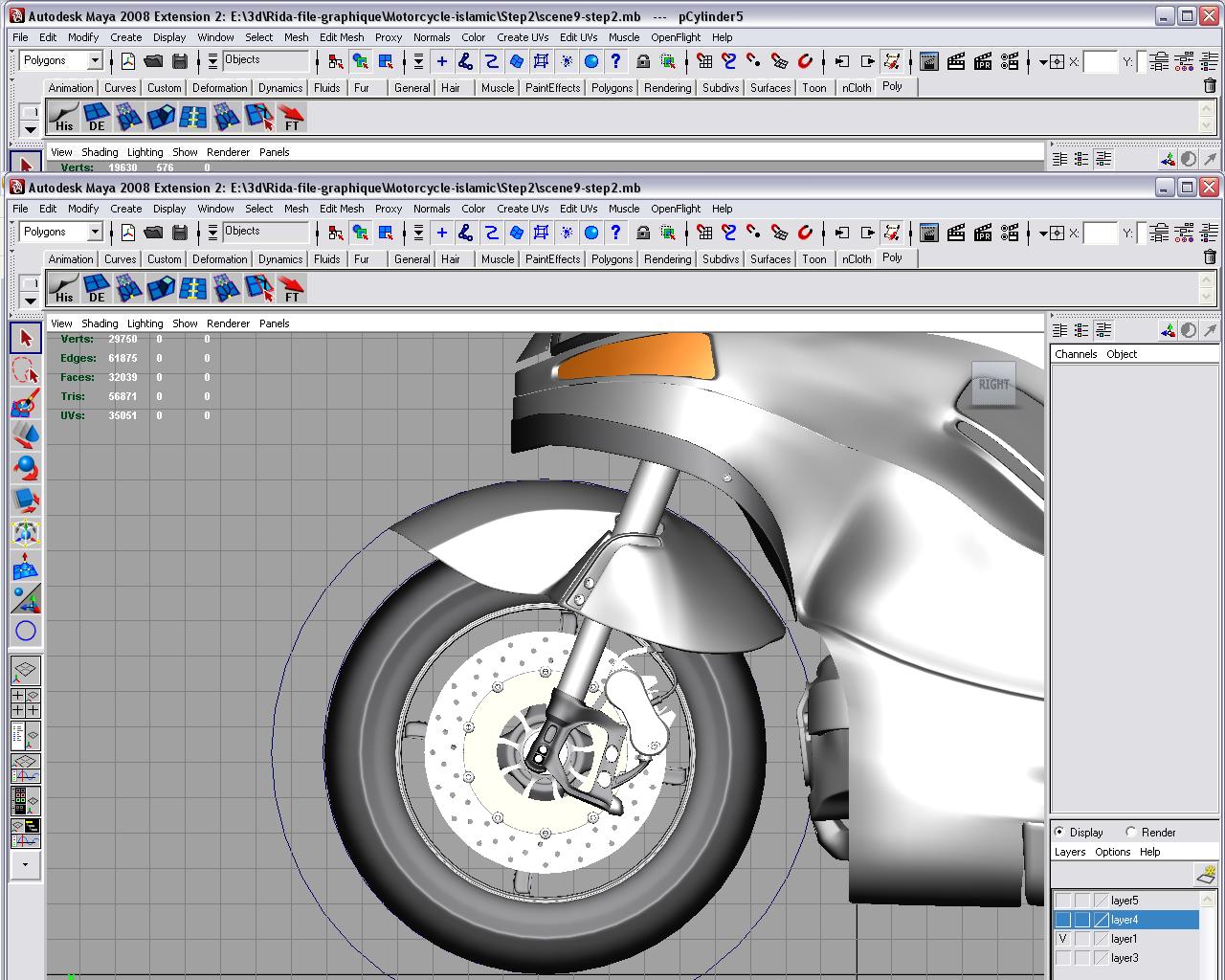This screenshot has width=1225, height=980.
Task: Open the Polygons menu set dropdown in back window
Action: point(95,61)
